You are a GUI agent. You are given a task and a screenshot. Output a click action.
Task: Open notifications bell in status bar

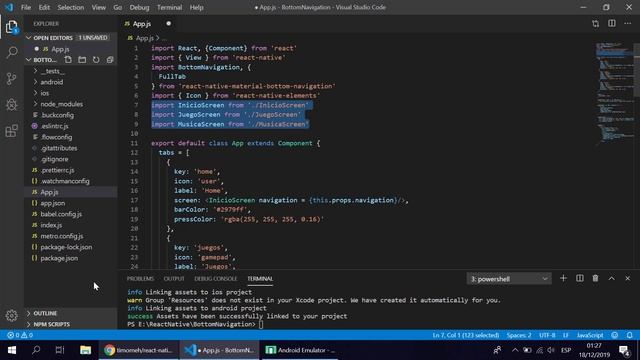click(x=629, y=335)
